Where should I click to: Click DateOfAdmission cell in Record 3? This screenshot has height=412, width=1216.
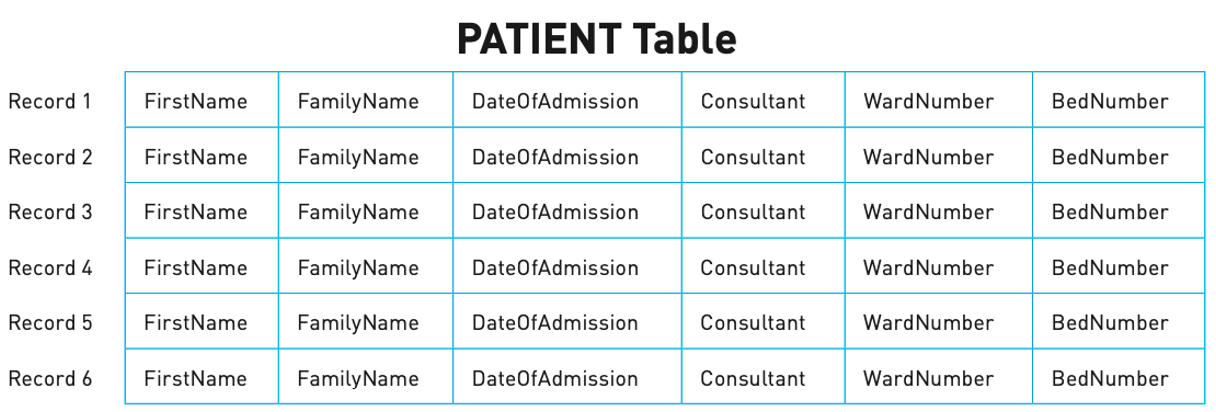568,210
